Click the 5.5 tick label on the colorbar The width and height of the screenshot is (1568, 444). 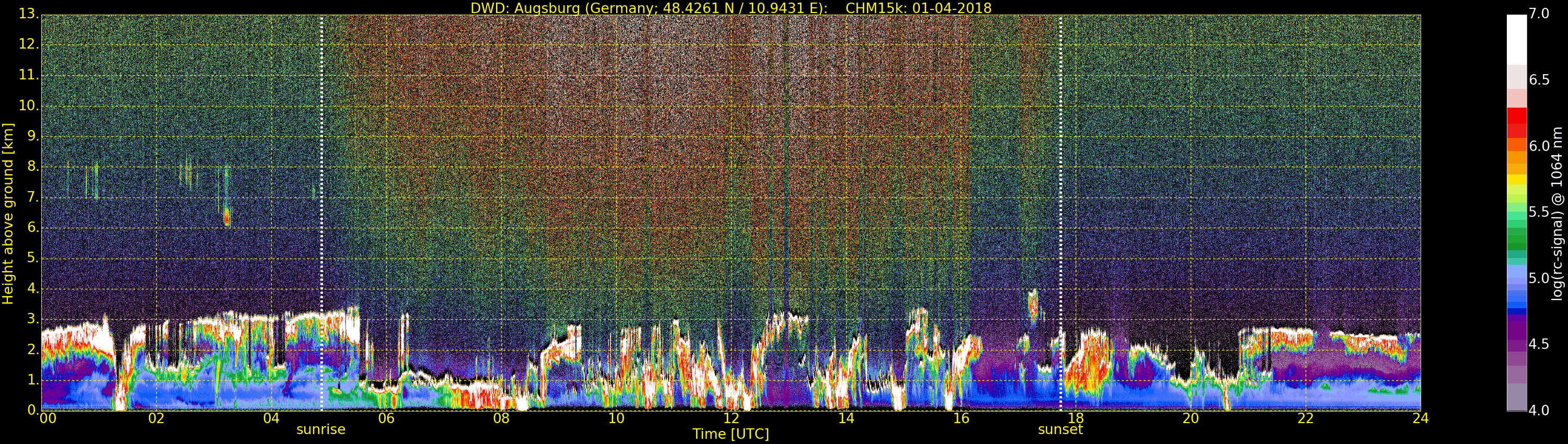pos(1539,212)
